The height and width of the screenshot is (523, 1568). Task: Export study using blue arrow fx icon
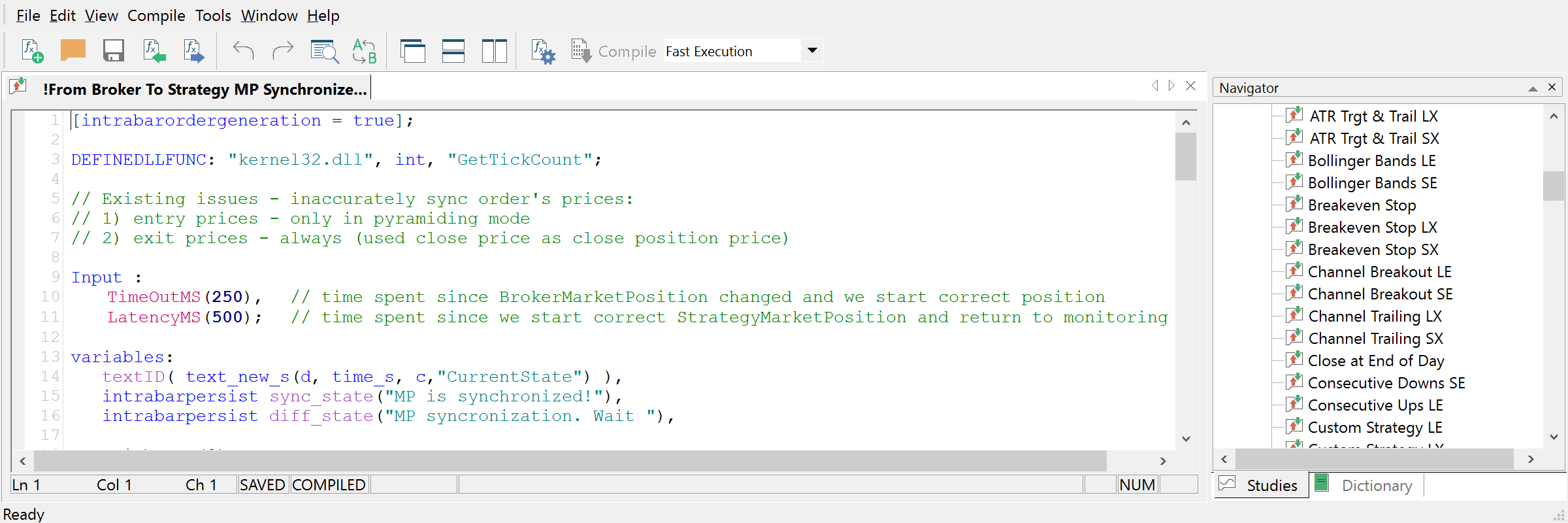[x=194, y=51]
